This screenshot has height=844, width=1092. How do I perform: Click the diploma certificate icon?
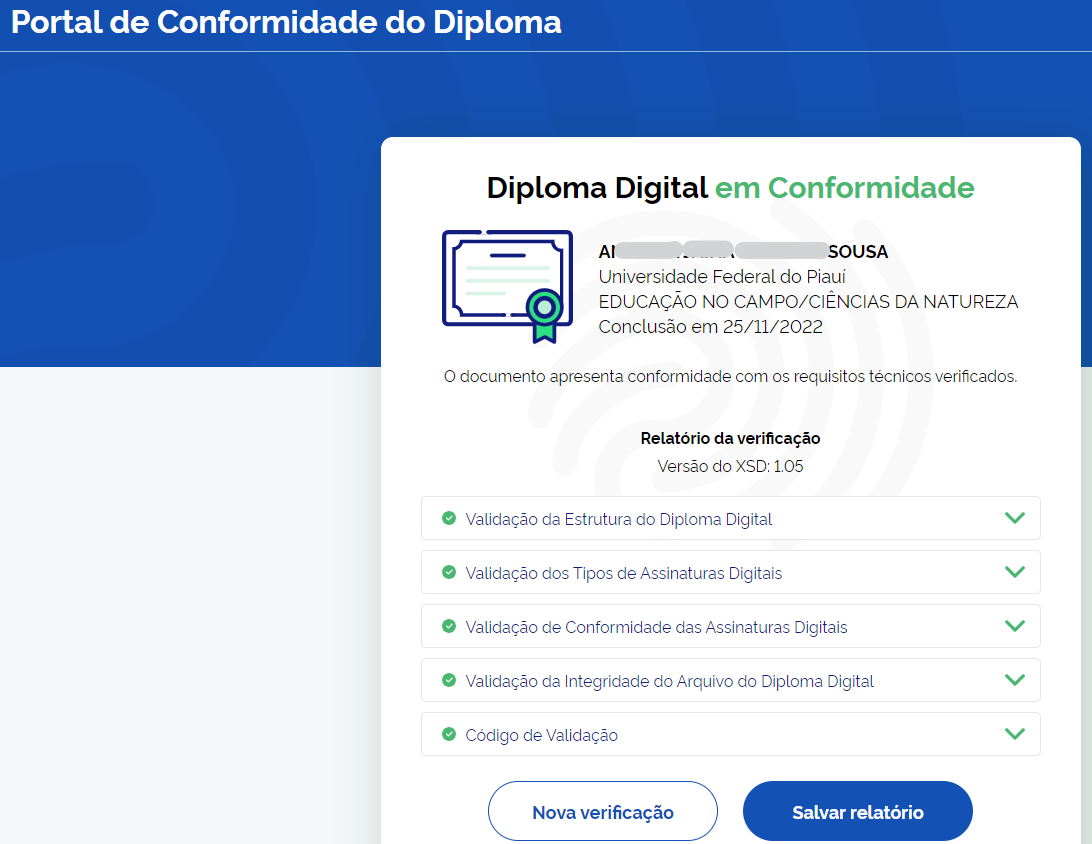pos(507,286)
